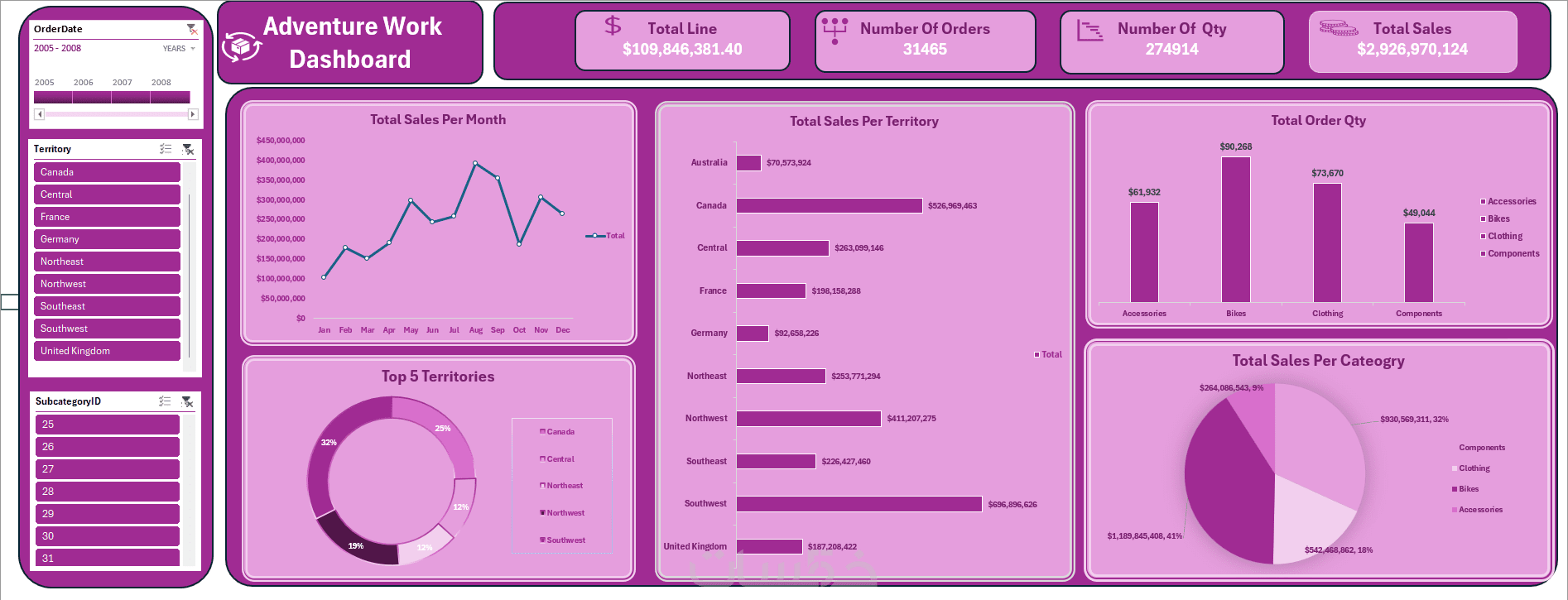This screenshot has width=1568, height=600.
Task: Clear the OrderDate timeline filter
Action: coord(192,29)
